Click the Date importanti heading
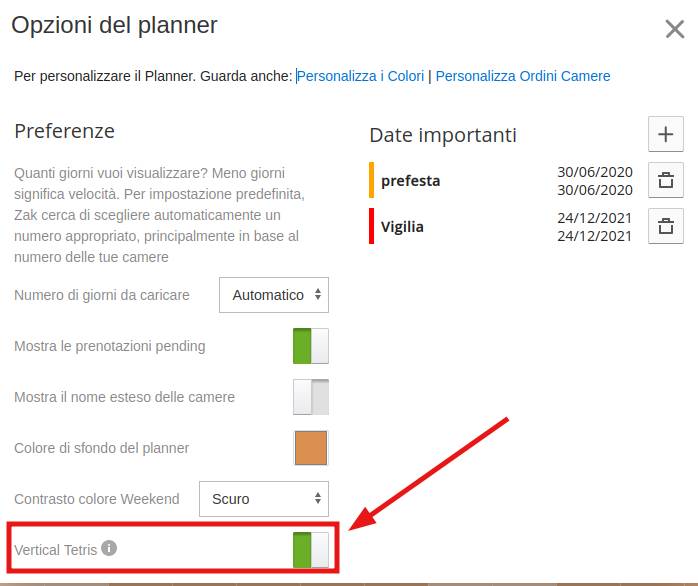This screenshot has height=586, width=698. pos(443,135)
